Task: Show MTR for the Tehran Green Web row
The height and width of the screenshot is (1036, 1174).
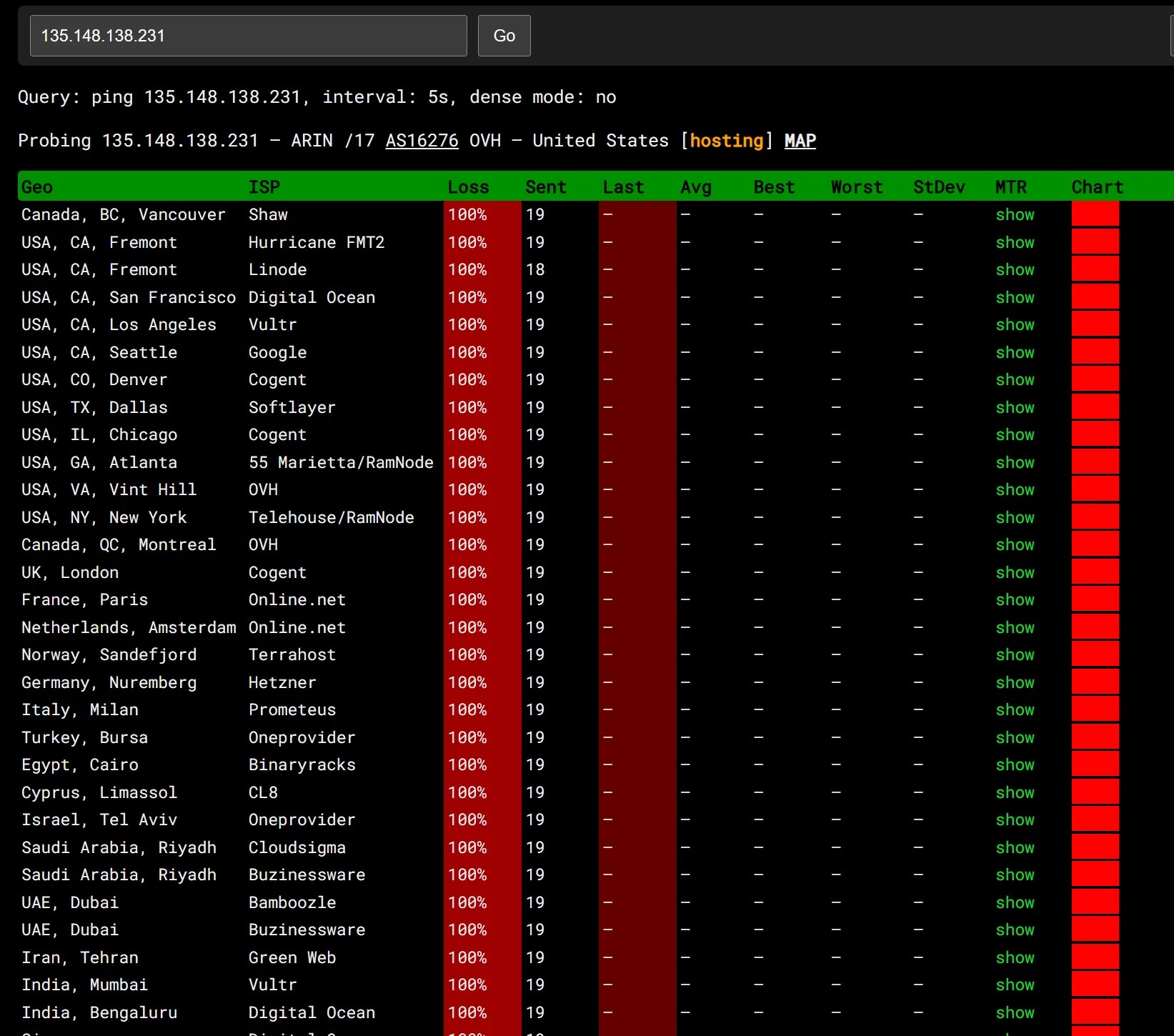Action: coord(1015,958)
